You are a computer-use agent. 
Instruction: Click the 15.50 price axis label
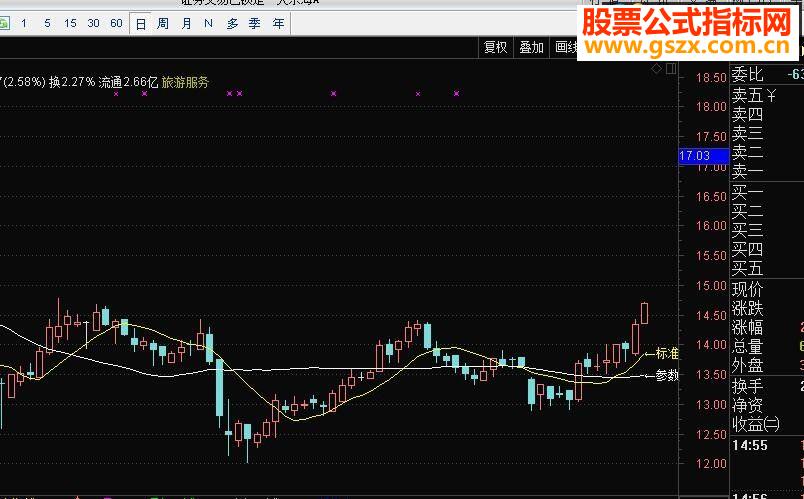coord(711,255)
